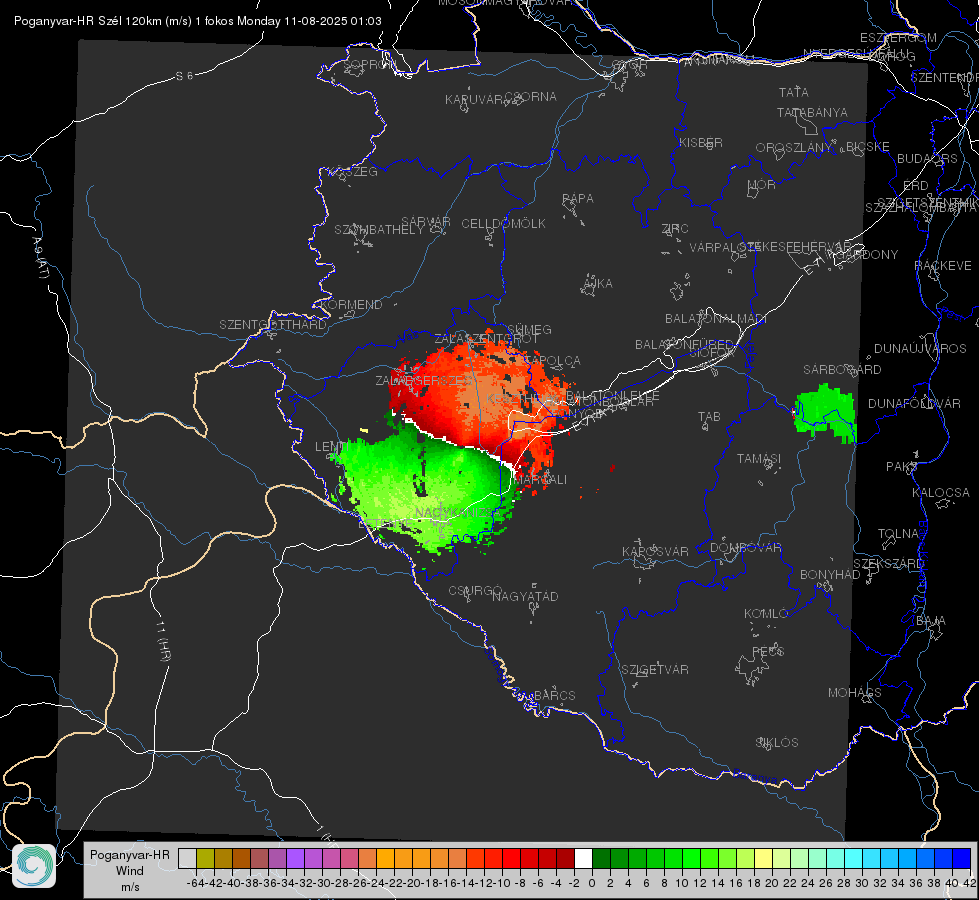Screen dimensions: 979x900
Task: Click the TAMASI city label
Action: pyautogui.click(x=759, y=458)
